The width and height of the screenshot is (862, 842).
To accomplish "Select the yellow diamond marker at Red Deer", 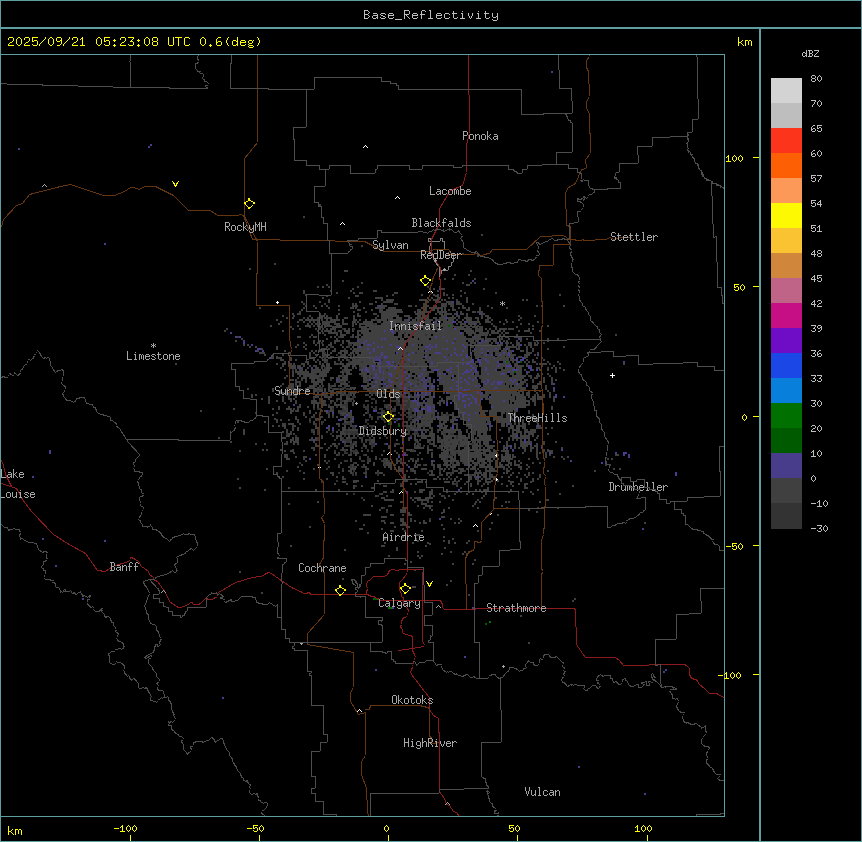I will pyautogui.click(x=426, y=281).
